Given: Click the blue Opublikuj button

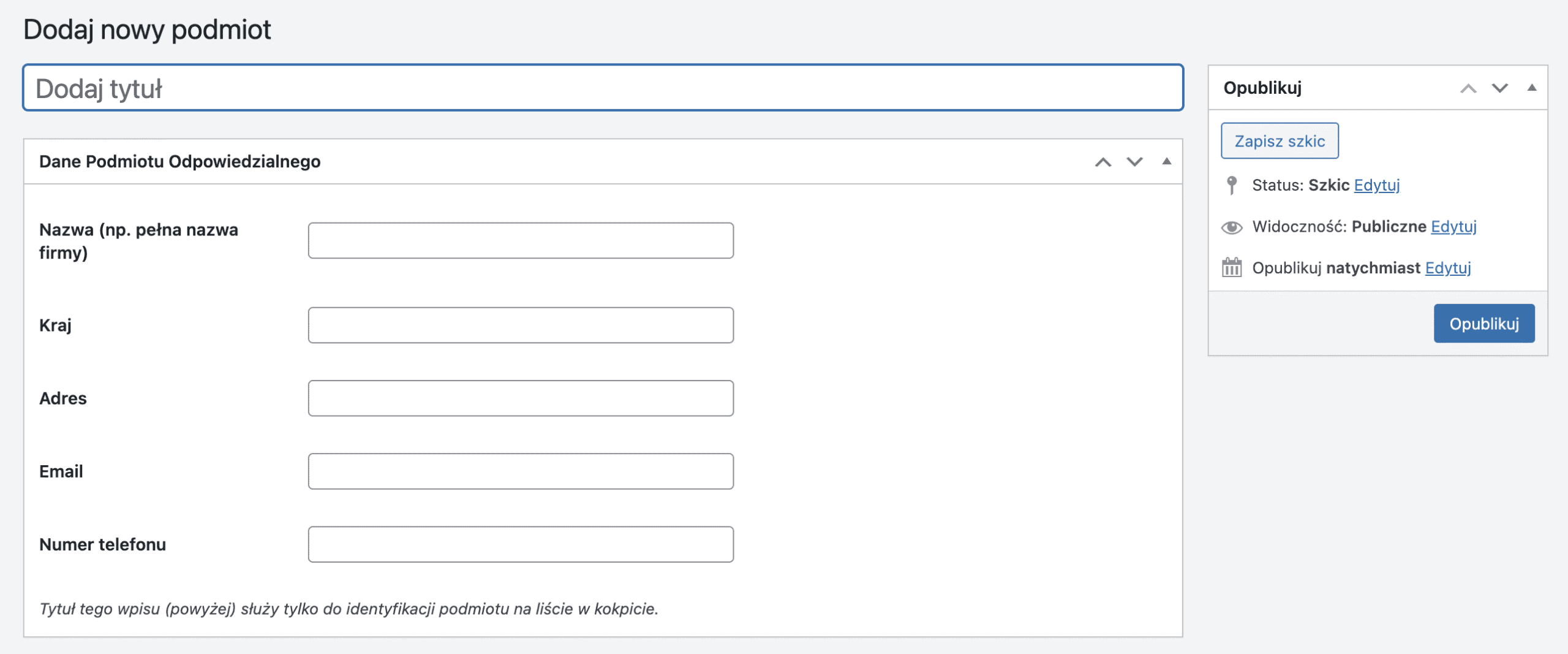Looking at the screenshot, I should tap(1483, 324).
